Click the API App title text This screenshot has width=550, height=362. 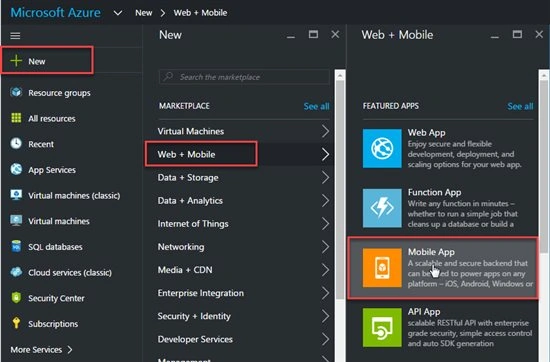point(424,311)
